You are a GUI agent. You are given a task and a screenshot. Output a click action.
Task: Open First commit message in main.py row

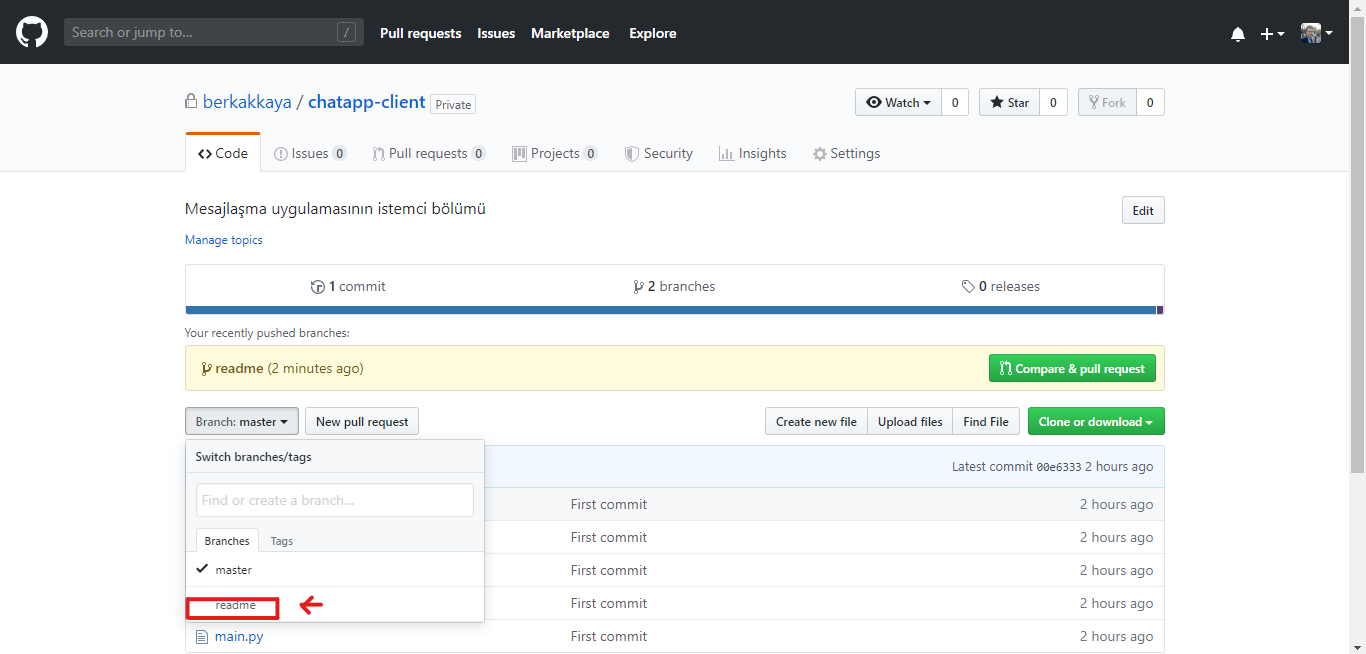point(609,636)
